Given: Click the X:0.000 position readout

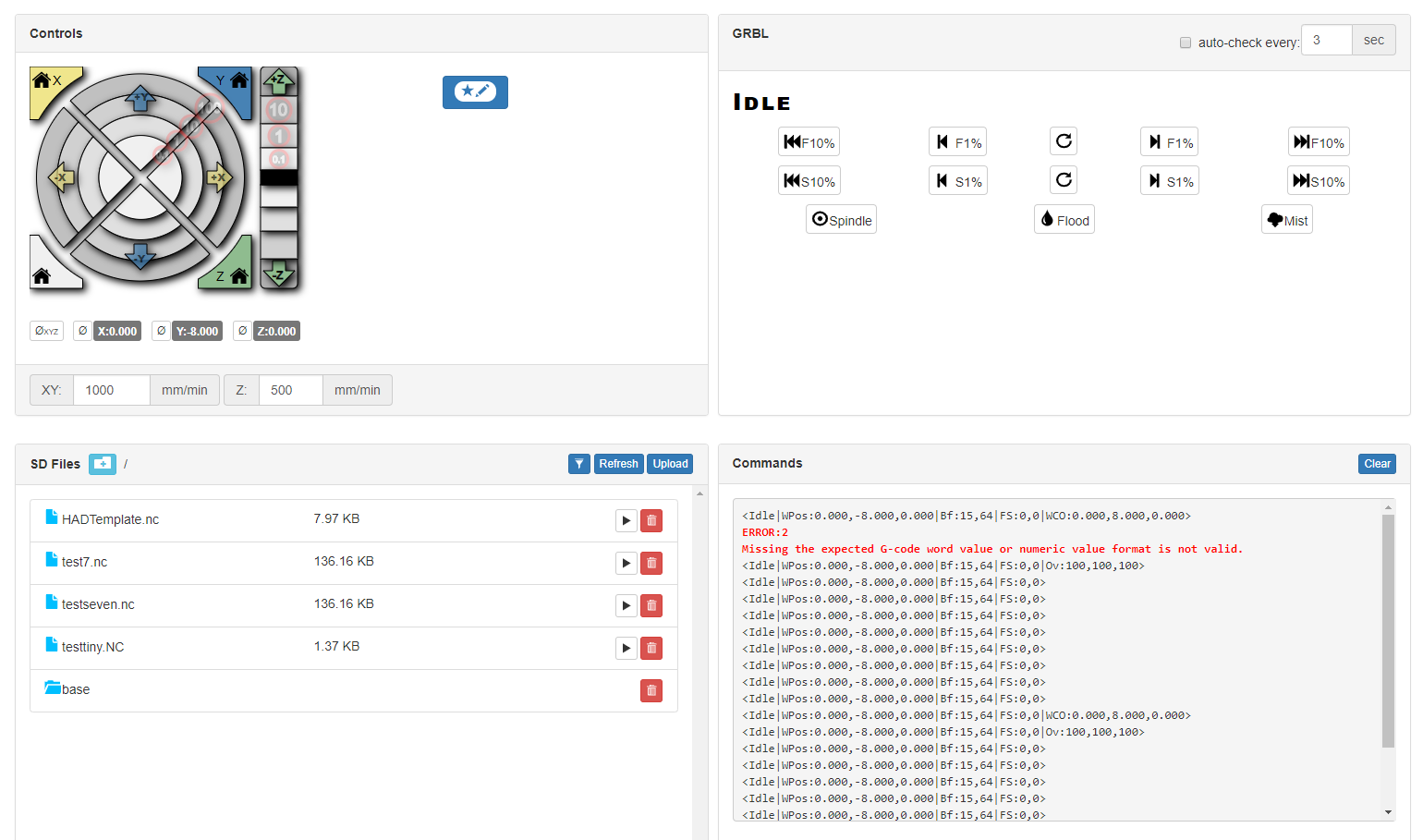Looking at the screenshot, I should click(117, 331).
